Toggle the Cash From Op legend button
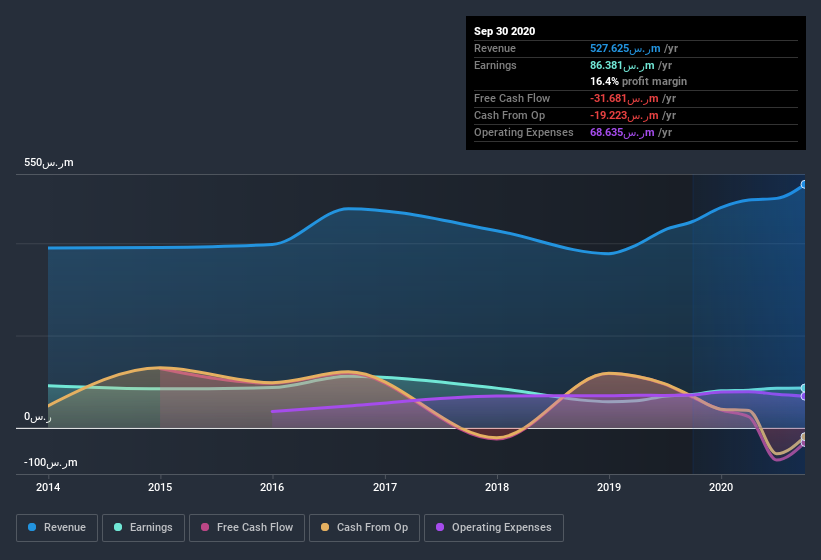This screenshot has height=560, width=821. coord(364,528)
